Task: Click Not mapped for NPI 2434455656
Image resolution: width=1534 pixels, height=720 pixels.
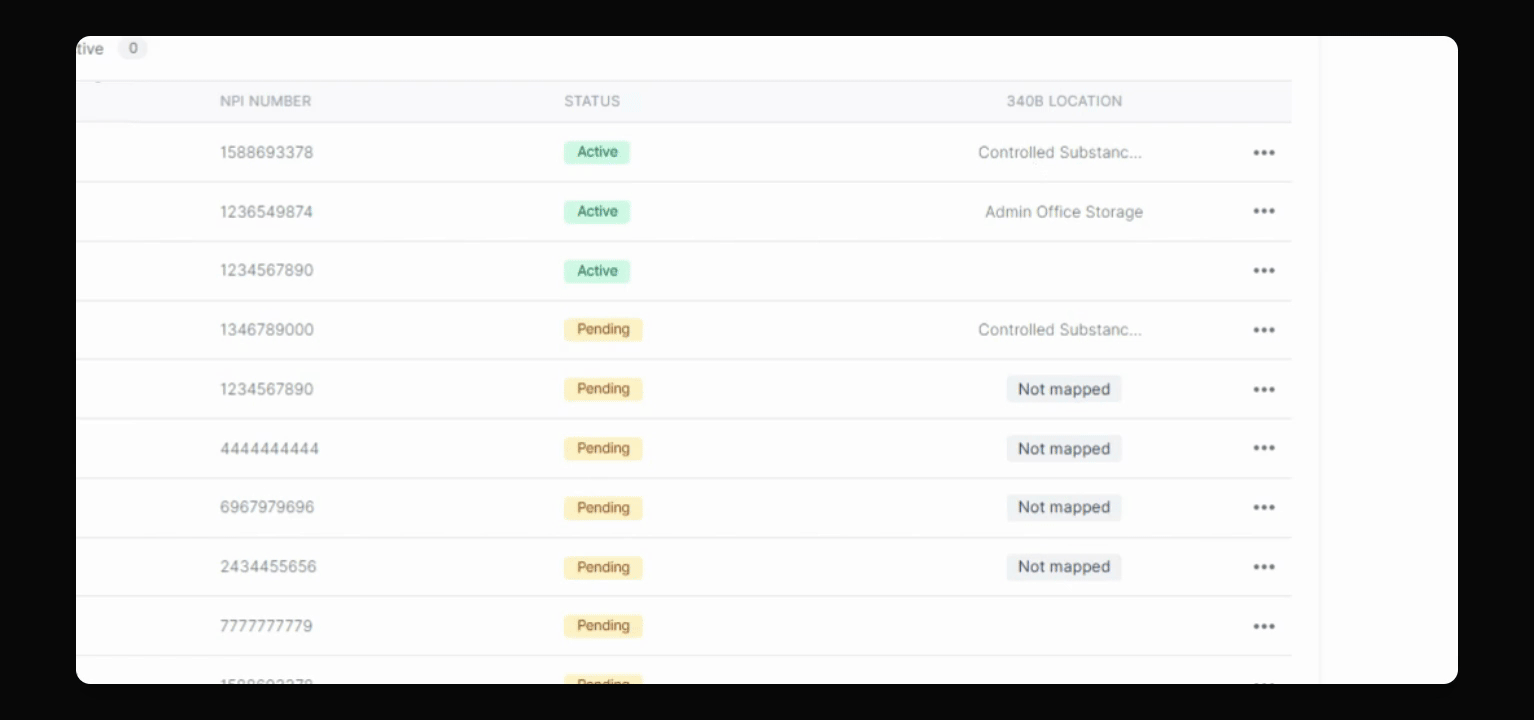Action: 1064,567
